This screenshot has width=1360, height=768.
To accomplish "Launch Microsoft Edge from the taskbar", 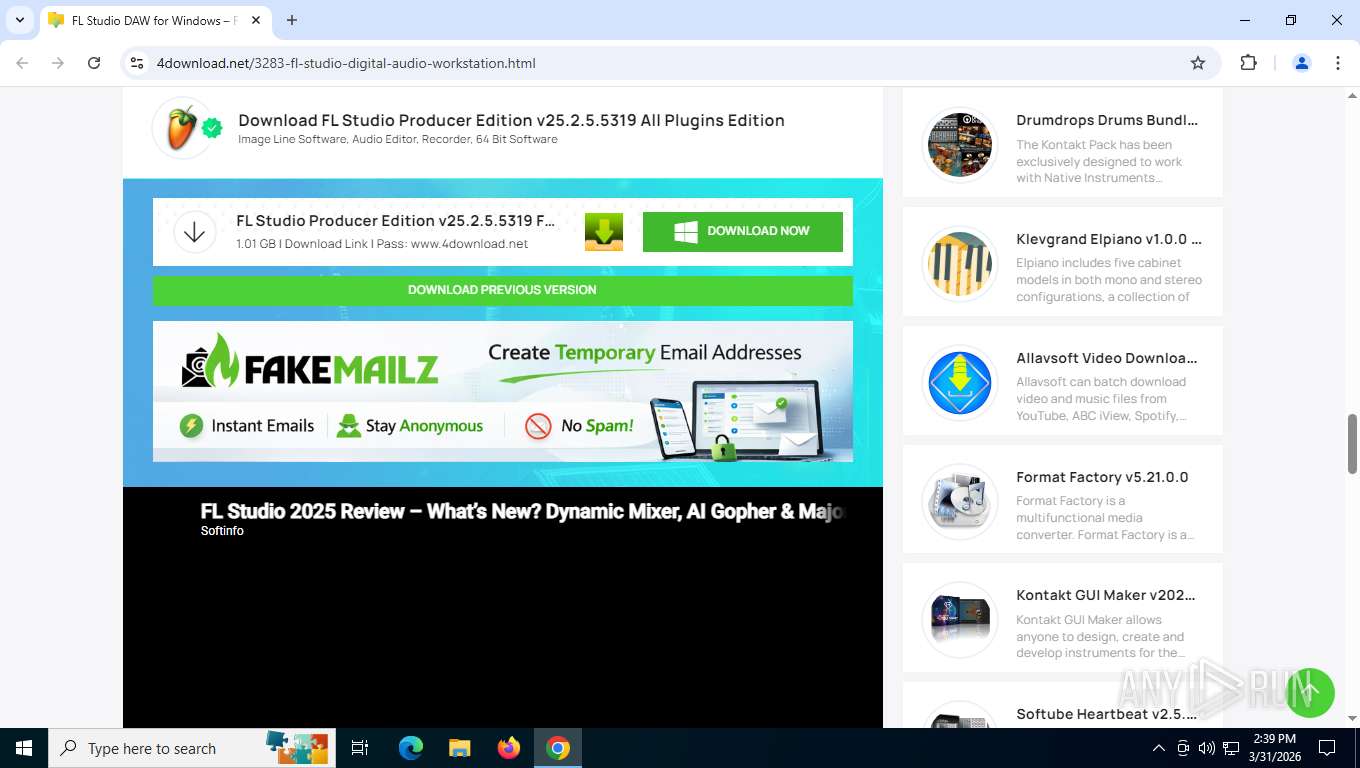I will [411, 748].
